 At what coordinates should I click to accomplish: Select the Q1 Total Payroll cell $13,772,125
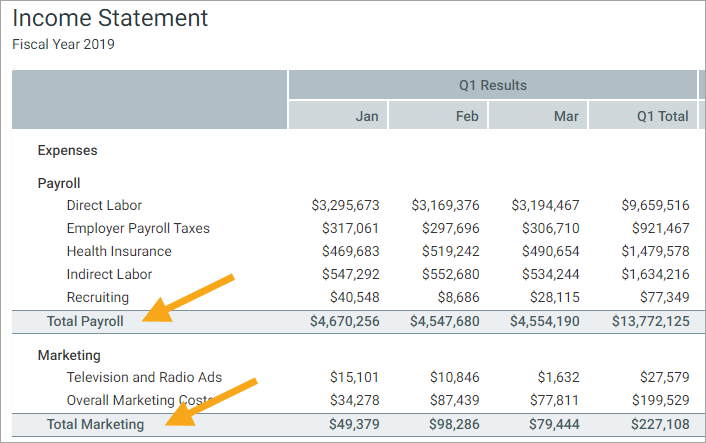click(x=650, y=321)
